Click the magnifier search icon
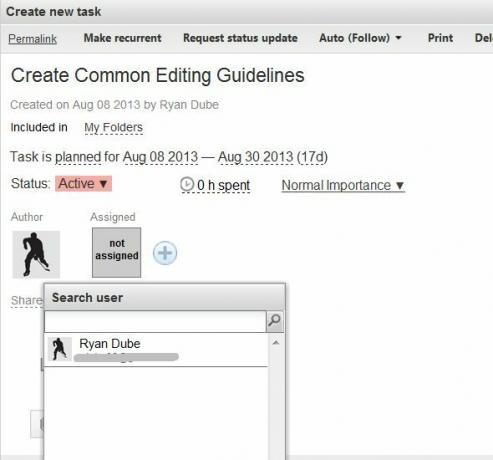This screenshot has height=460, width=493. click(275, 321)
